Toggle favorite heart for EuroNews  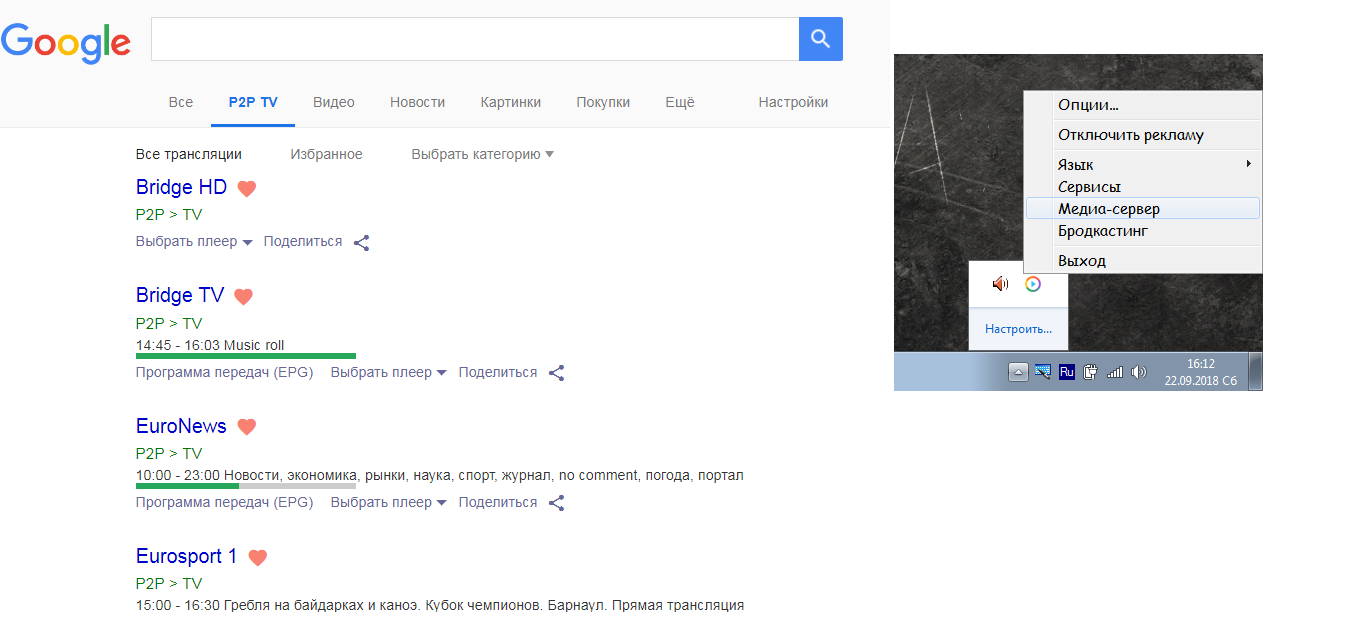[247, 427]
